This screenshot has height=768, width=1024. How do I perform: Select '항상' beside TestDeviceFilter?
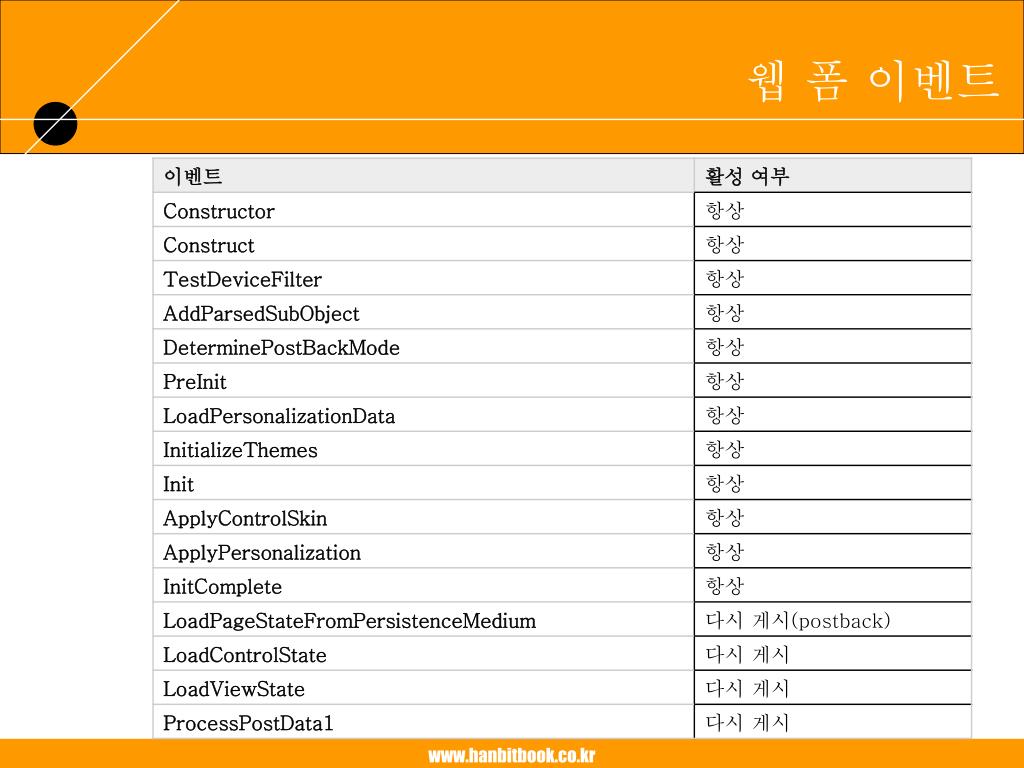tap(725, 279)
